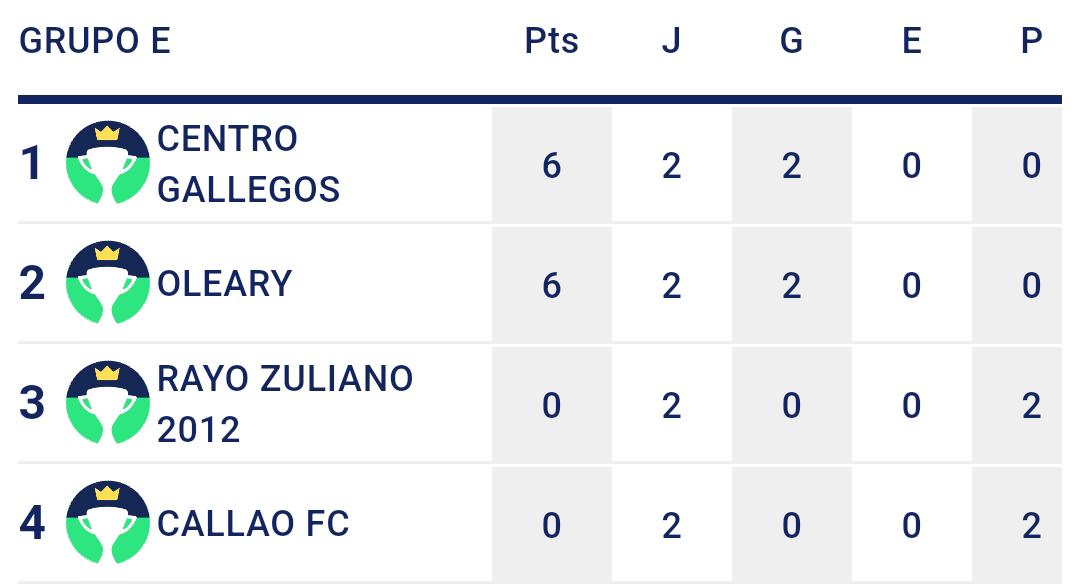Open the OLEARY team name link
The width and height of the screenshot is (1080, 588).
(225, 284)
